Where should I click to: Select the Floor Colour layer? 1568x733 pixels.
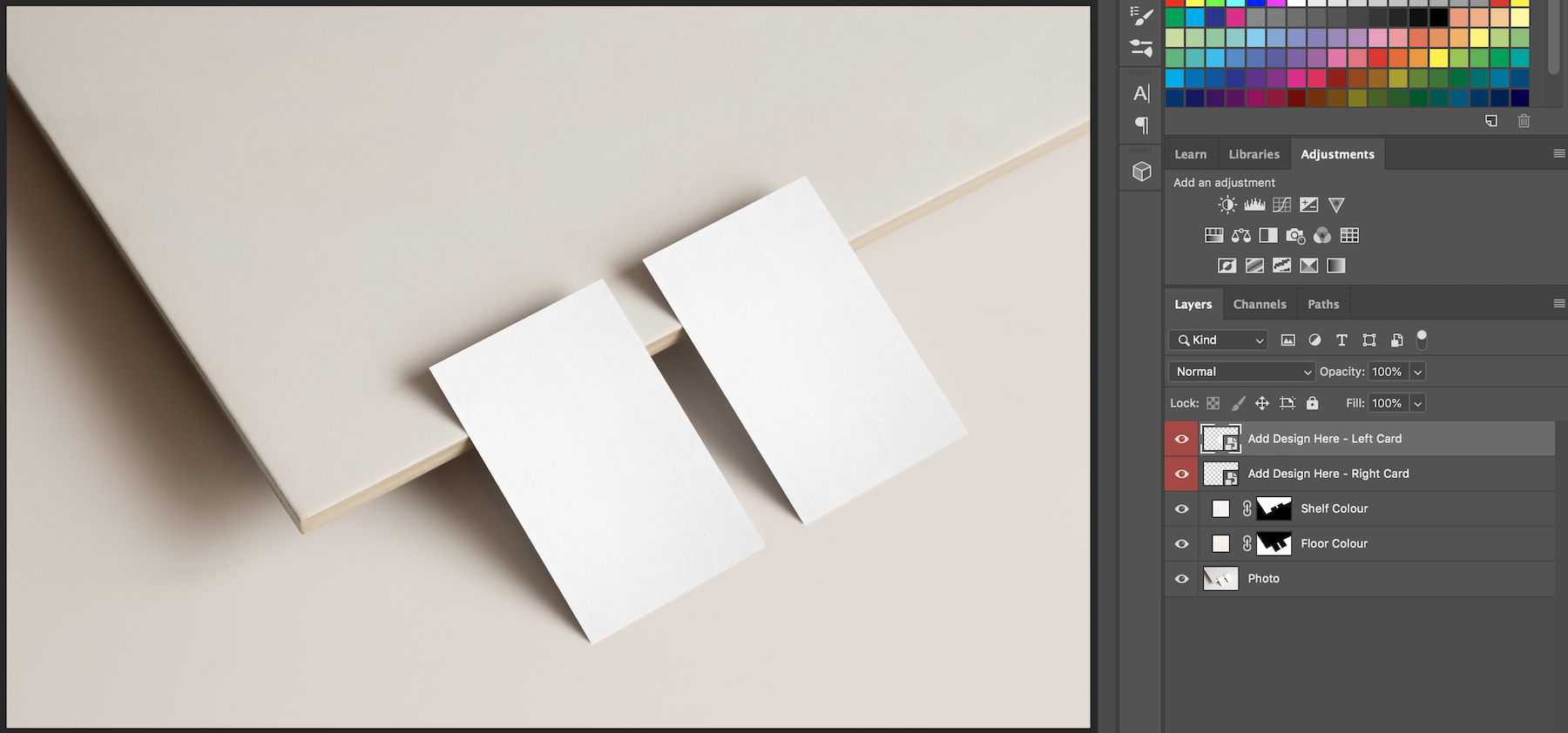click(x=1334, y=544)
